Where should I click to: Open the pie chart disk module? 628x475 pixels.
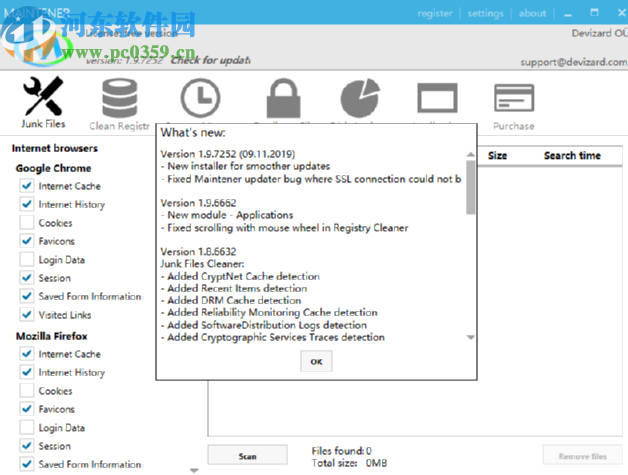coord(360,98)
